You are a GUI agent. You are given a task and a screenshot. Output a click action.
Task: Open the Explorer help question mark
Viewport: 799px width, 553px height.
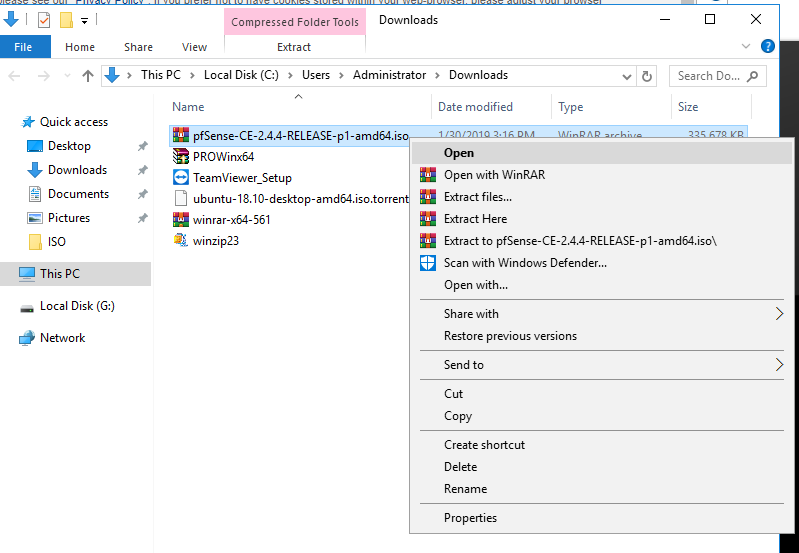click(767, 46)
